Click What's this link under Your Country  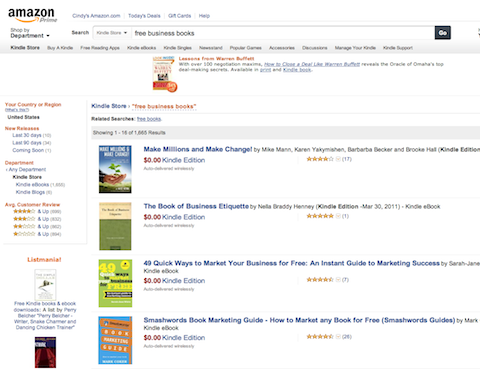point(17,110)
